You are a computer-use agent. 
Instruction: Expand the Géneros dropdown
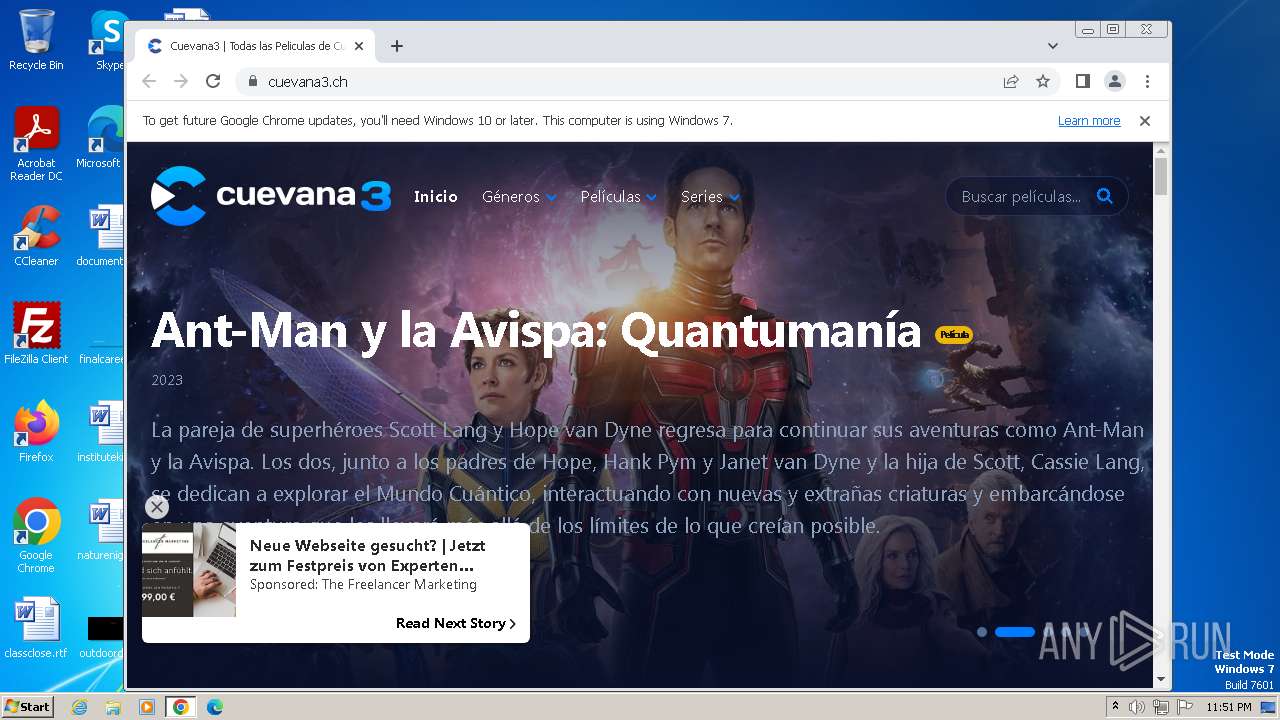point(519,197)
